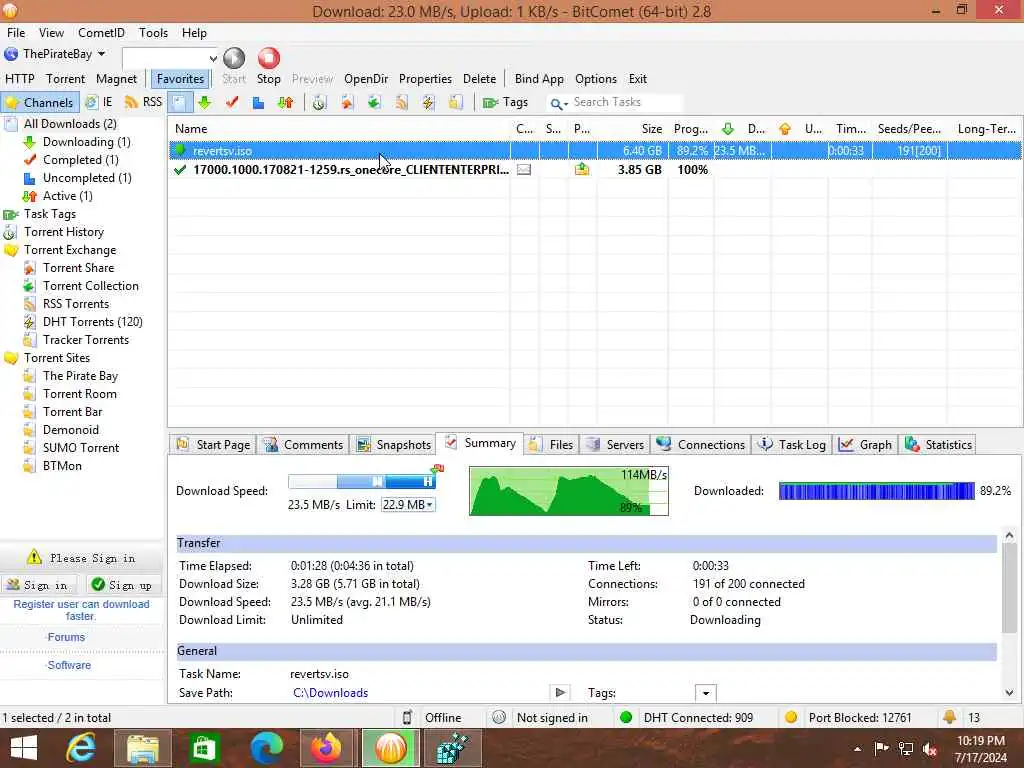Image resolution: width=1024 pixels, height=768 pixels.
Task: Click the Stop text button
Action: (x=268, y=78)
